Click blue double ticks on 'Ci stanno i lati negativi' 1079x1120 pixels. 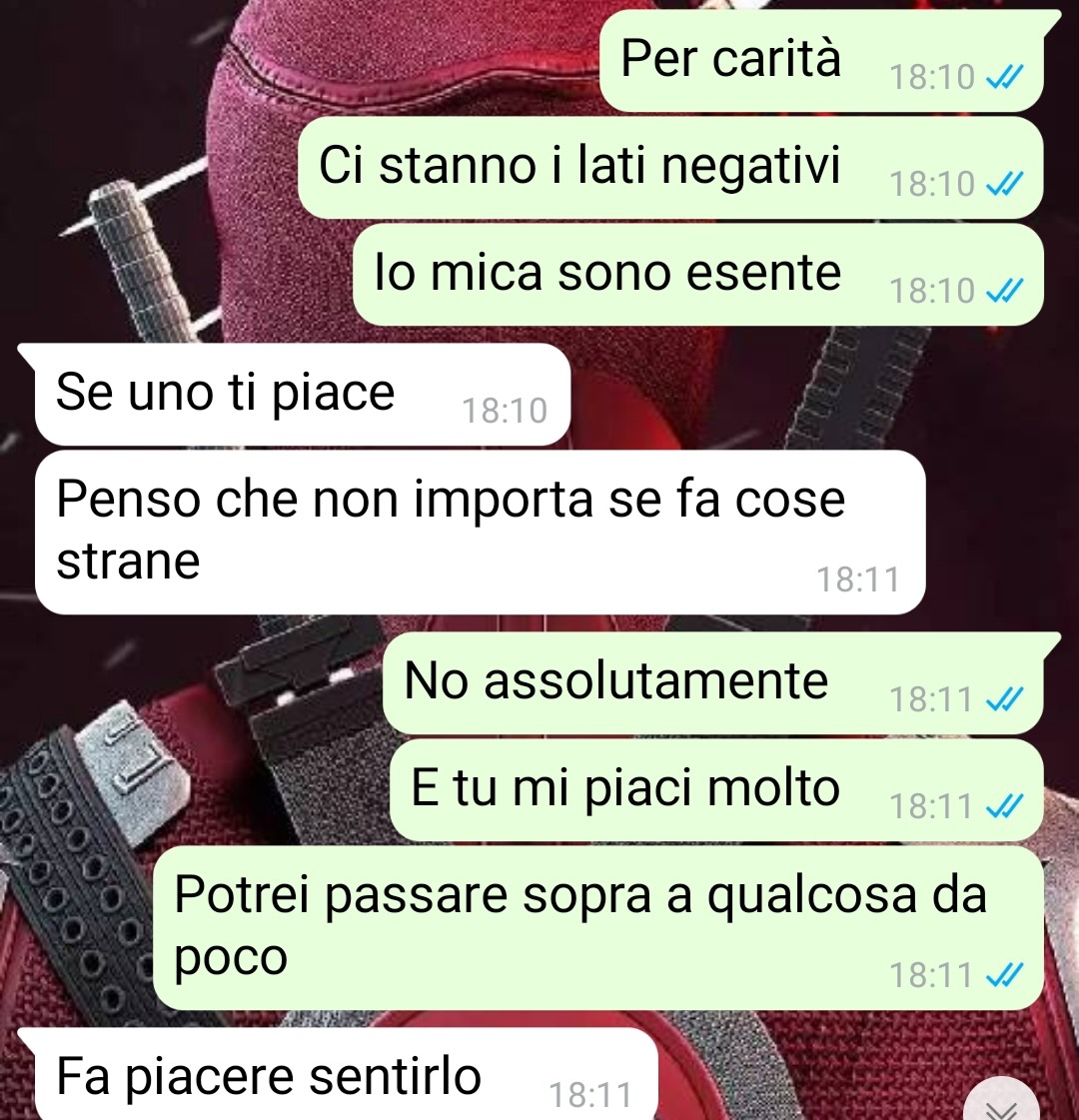coord(1005,184)
